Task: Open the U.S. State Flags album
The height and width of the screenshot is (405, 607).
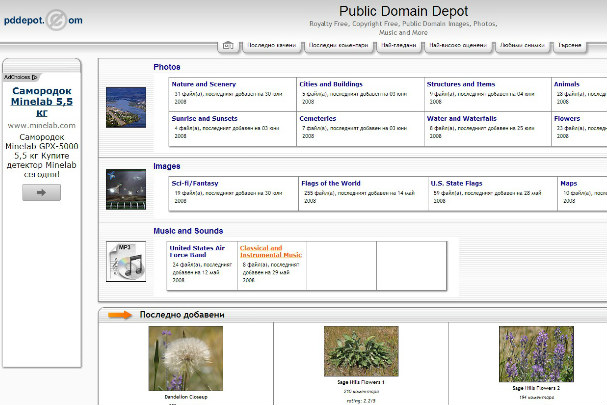Action: coord(456,183)
